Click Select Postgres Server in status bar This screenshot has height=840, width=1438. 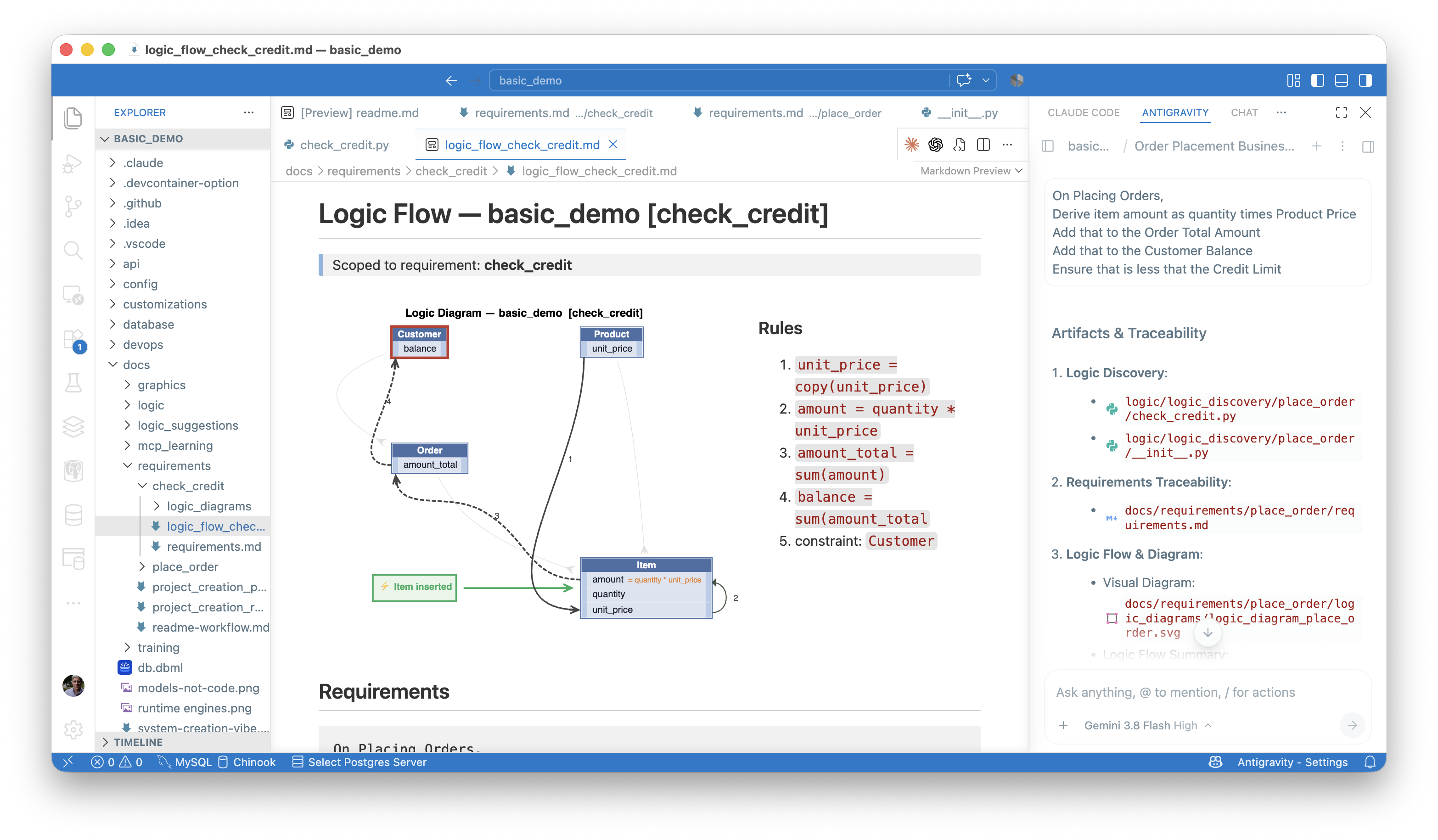(x=359, y=762)
